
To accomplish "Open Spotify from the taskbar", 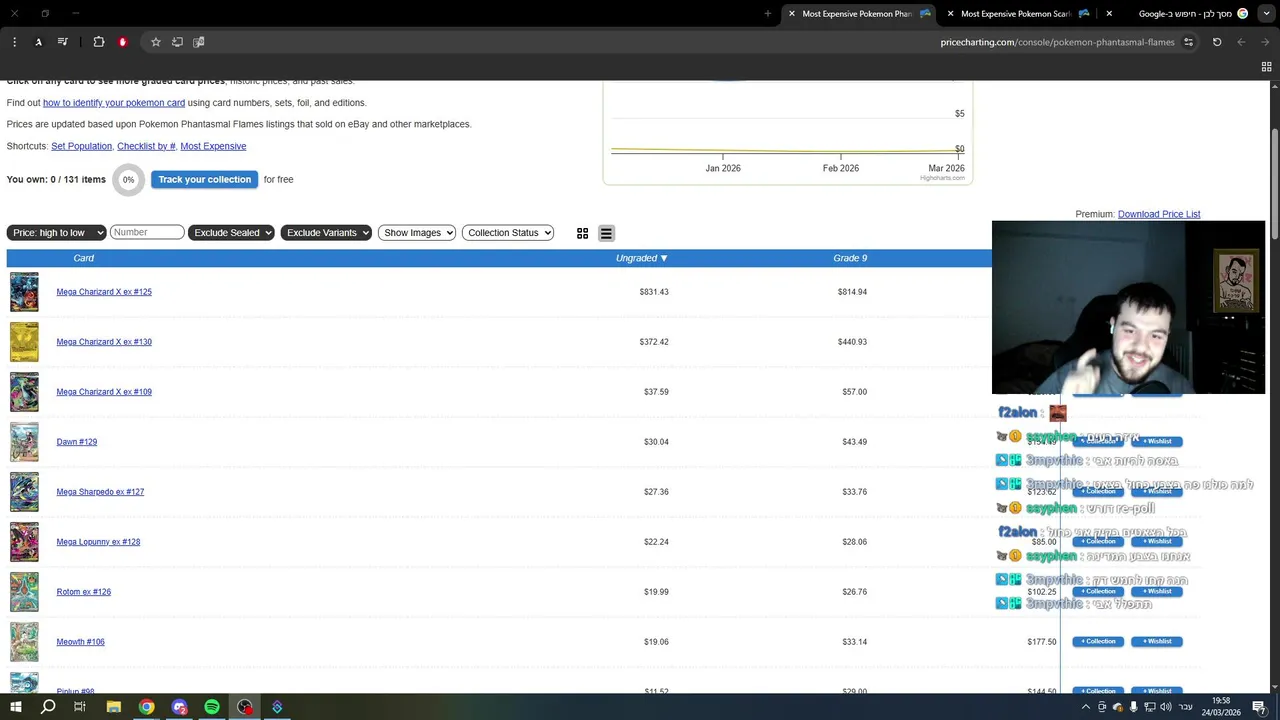I will [x=212, y=707].
